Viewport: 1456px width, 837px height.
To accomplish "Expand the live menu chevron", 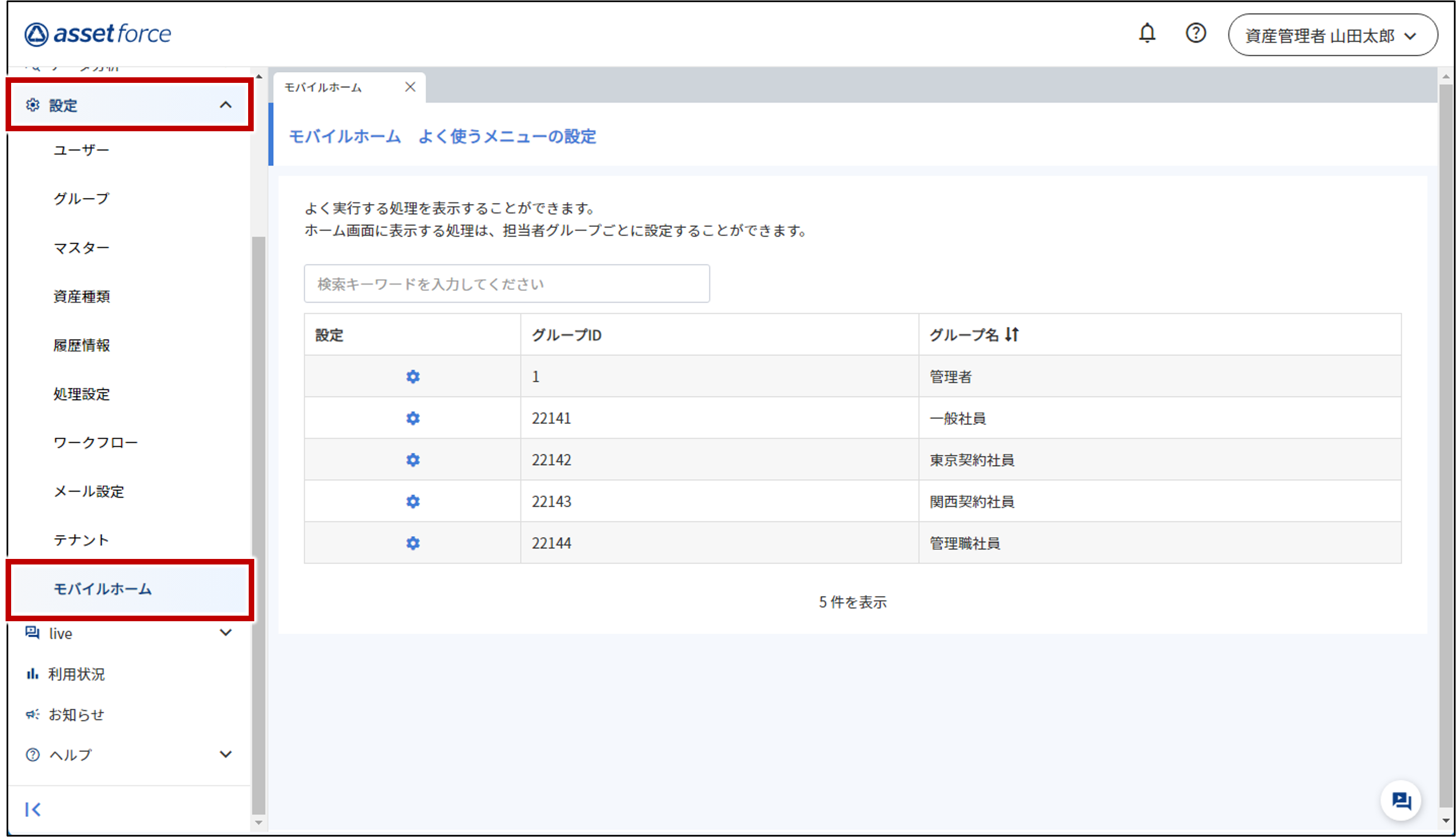I will 226,632.
